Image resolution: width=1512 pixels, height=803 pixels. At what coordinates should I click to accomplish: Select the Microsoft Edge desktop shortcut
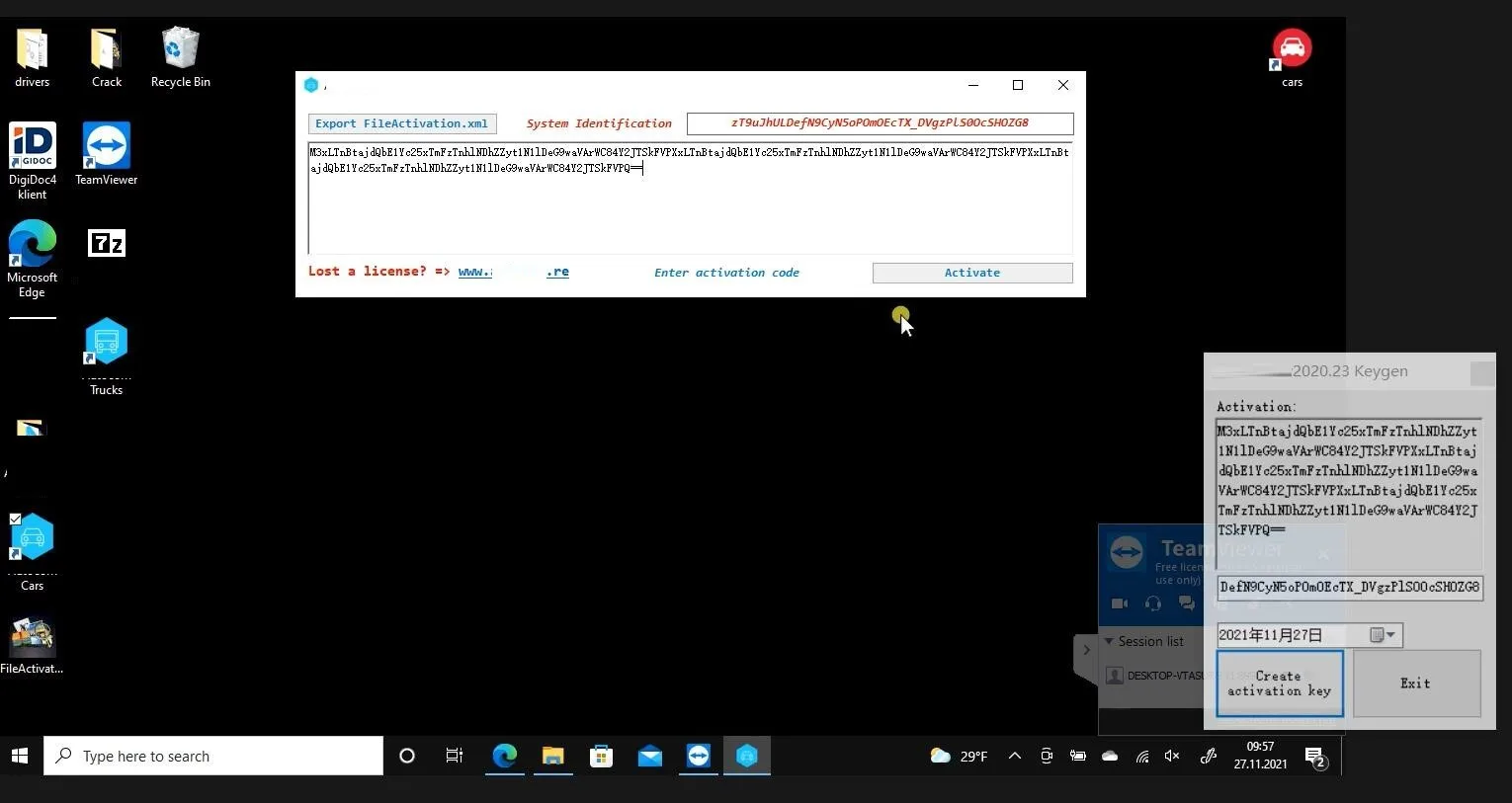point(32,259)
